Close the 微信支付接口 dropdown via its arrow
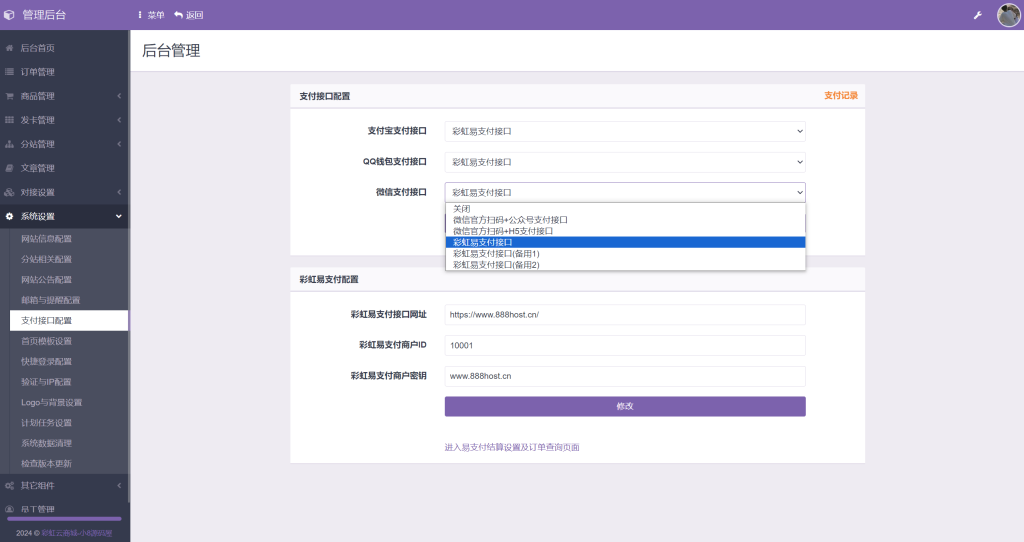Screen dimensions: 1024x542 (799, 193)
